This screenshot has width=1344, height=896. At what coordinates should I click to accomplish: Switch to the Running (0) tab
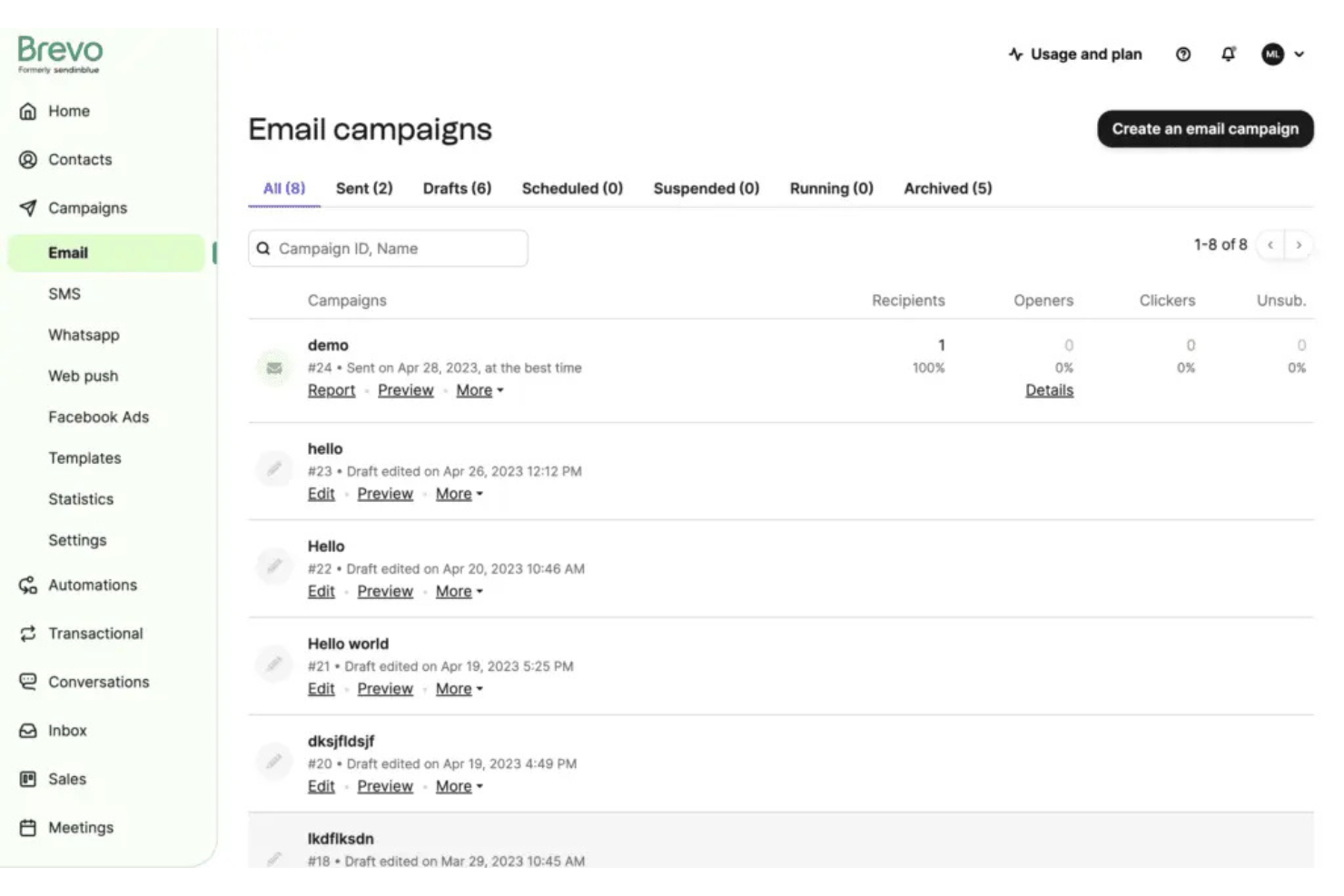[831, 188]
